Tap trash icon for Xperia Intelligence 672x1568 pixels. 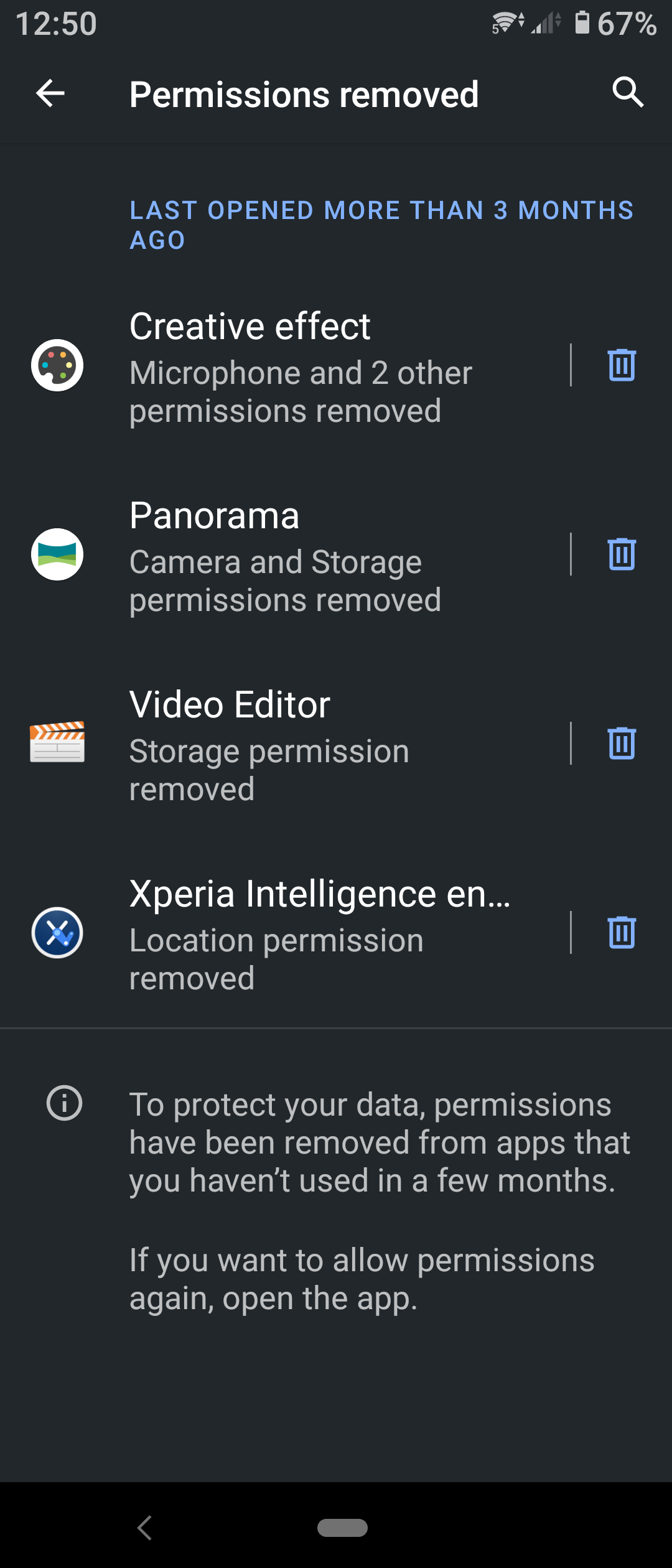[622, 933]
